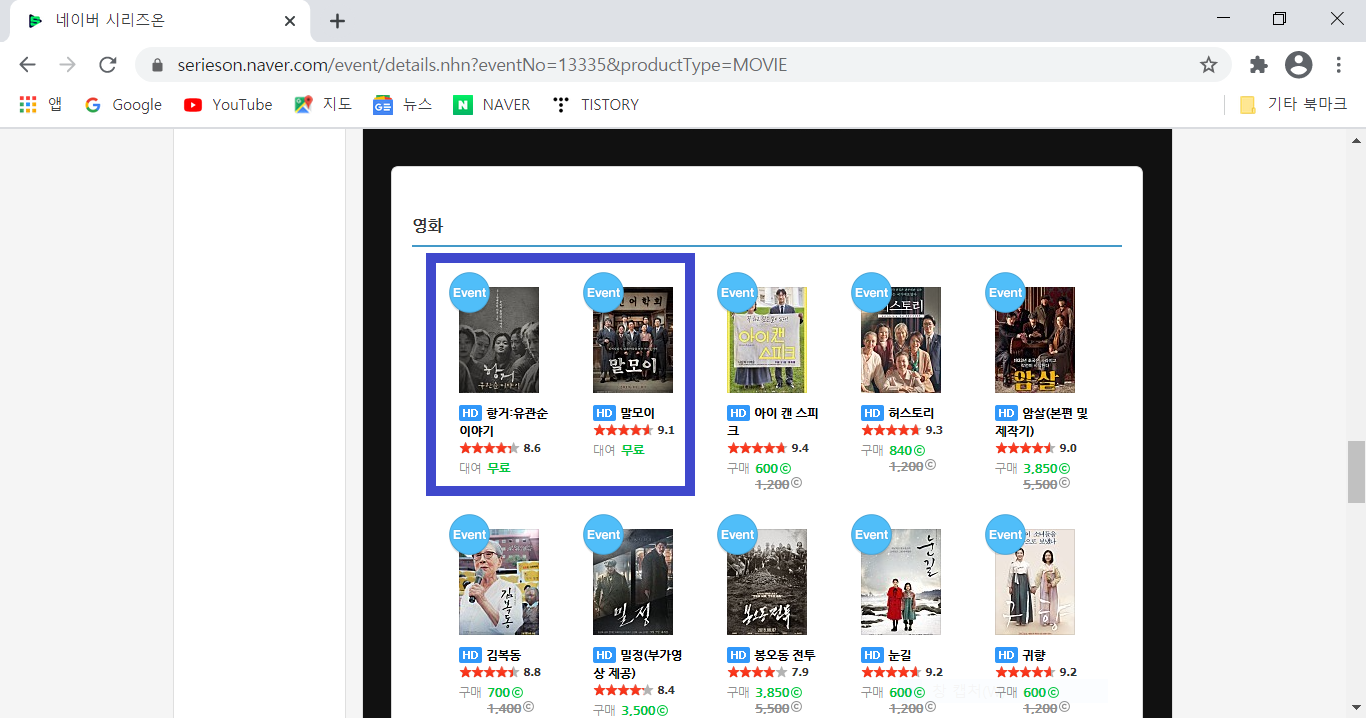Click the 영화 section heading
1366x718 pixels.
click(x=428, y=225)
